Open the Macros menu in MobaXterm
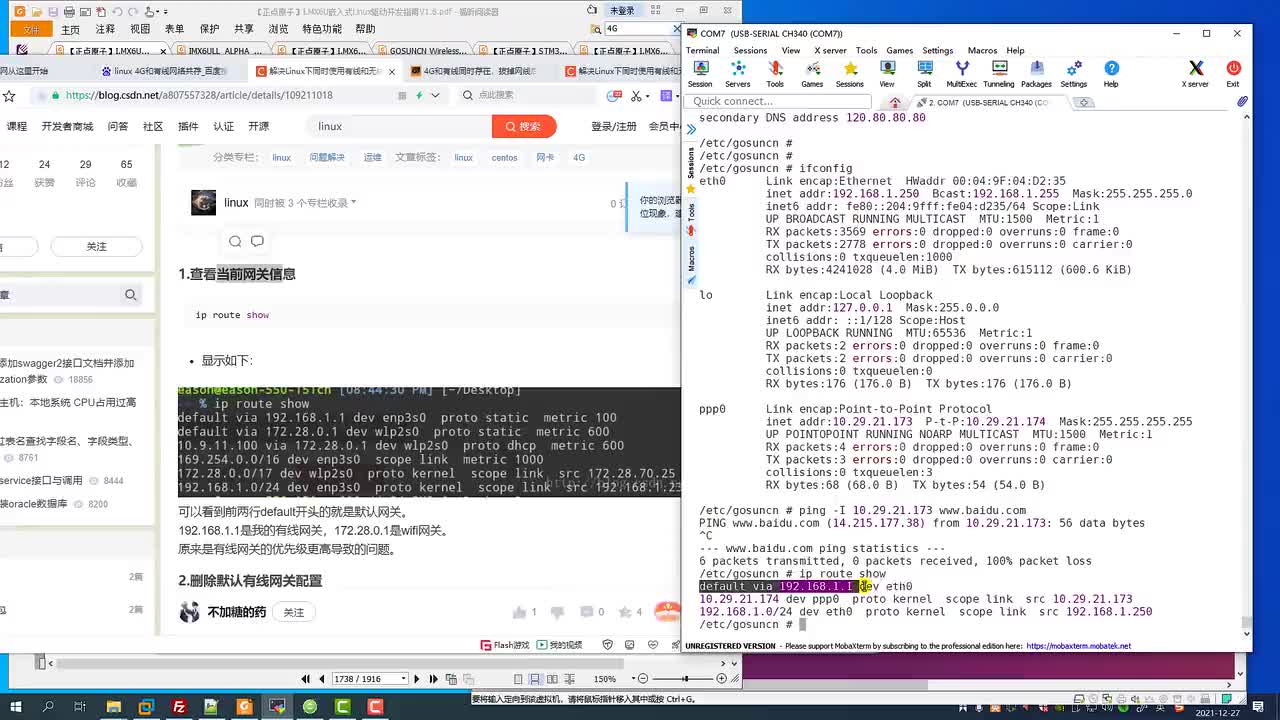 click(x=982, y=50)
